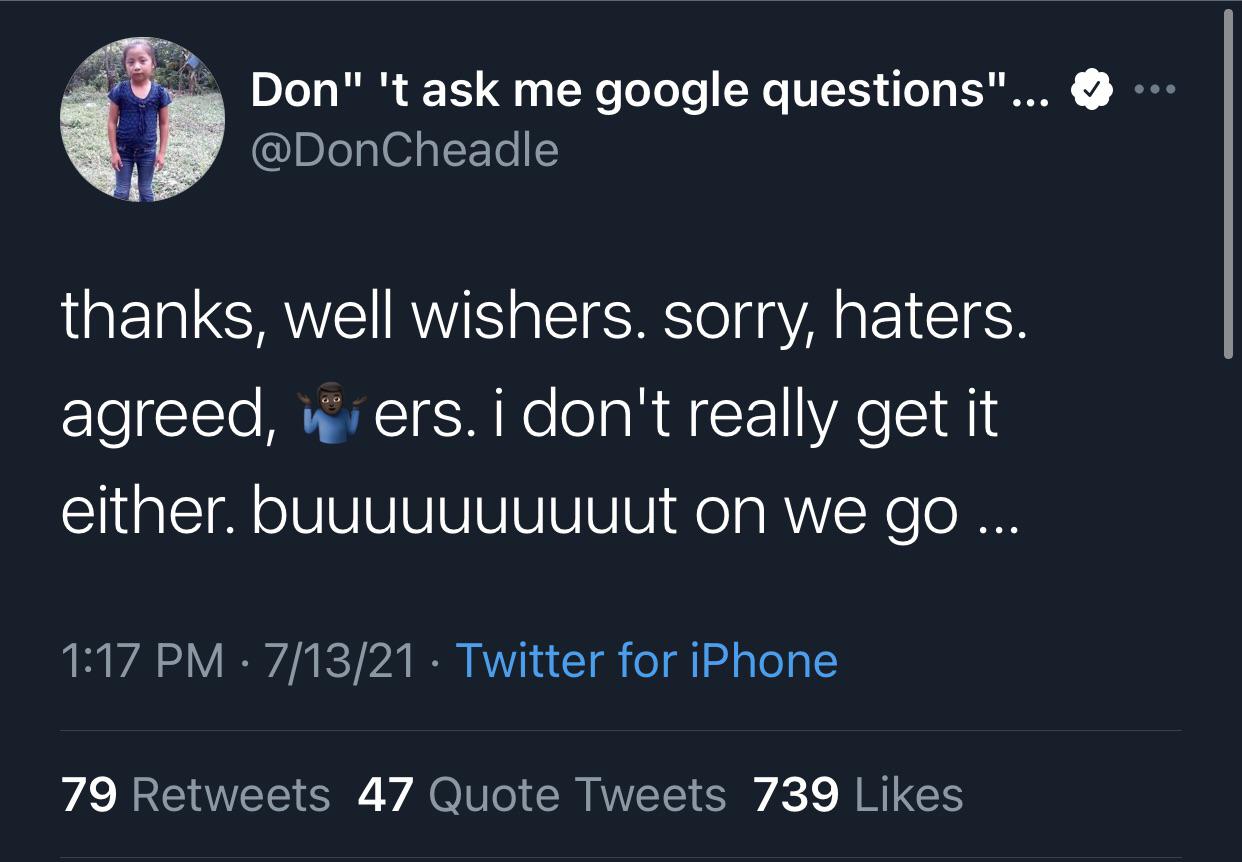Open the Twitter for iPhone source link

[647, 661]
